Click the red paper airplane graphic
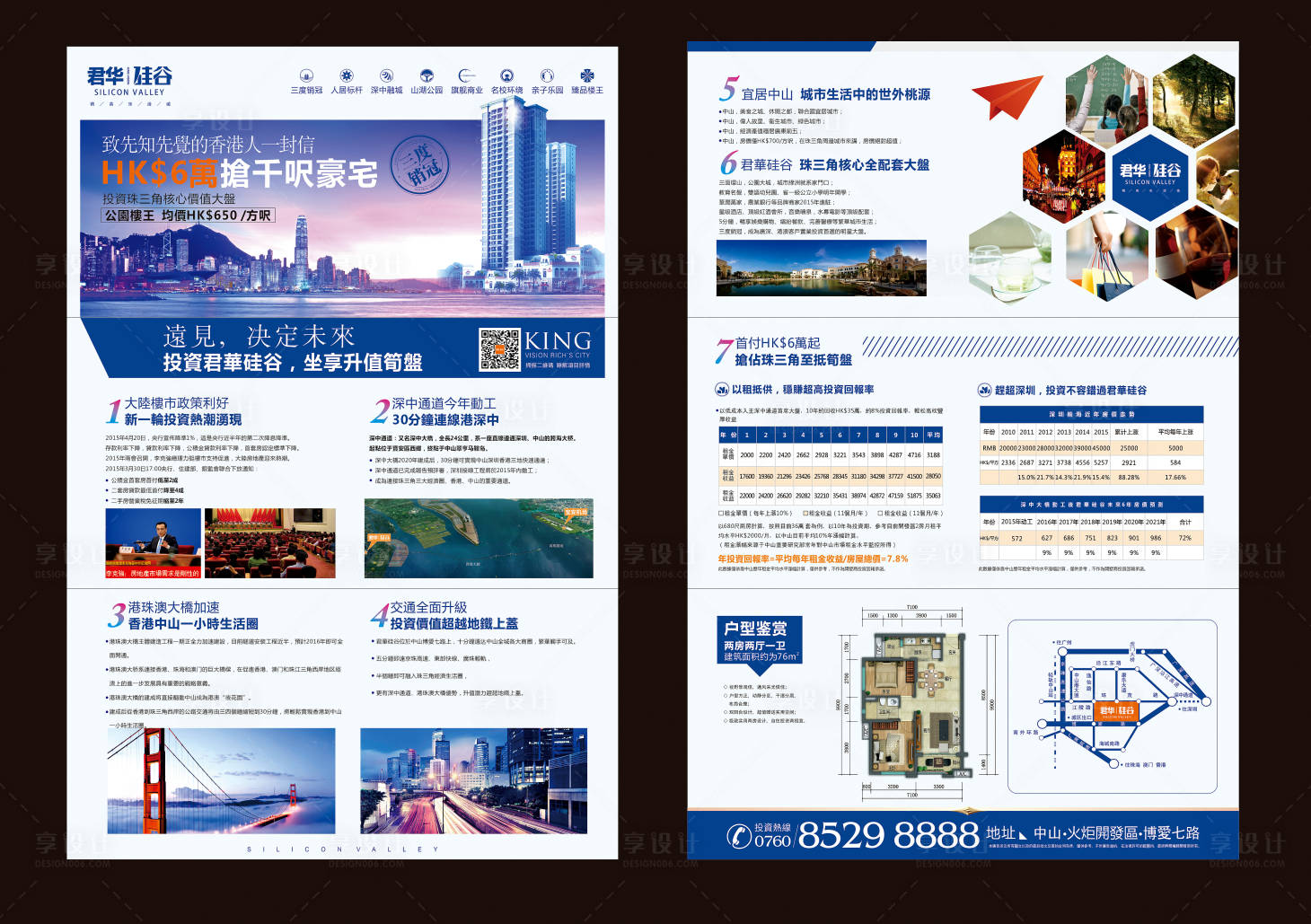 pyautogui.click(x=1007, y=97)
